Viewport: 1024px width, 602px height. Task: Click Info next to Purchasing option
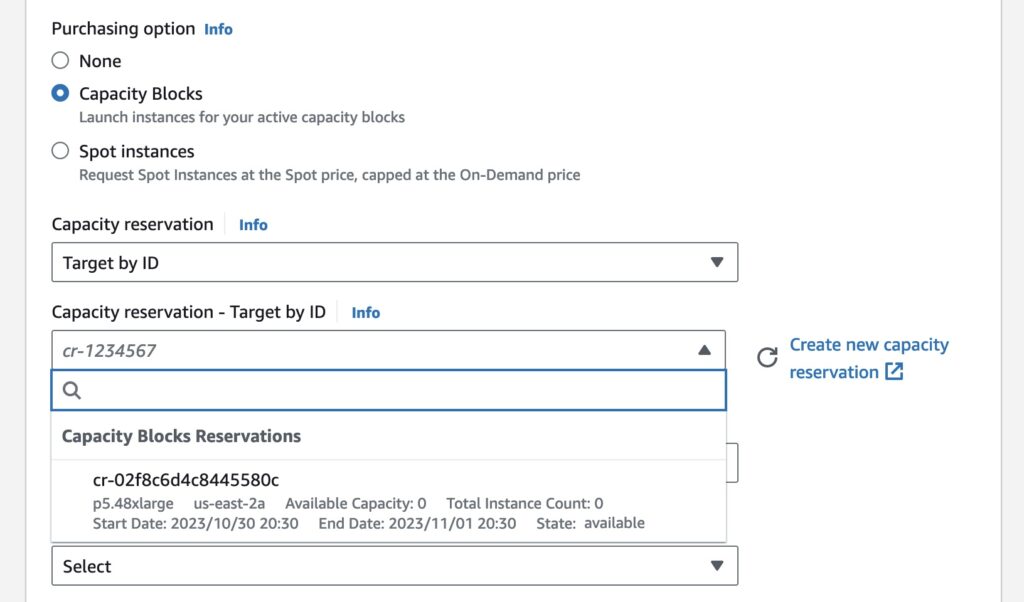coord(218,29)
